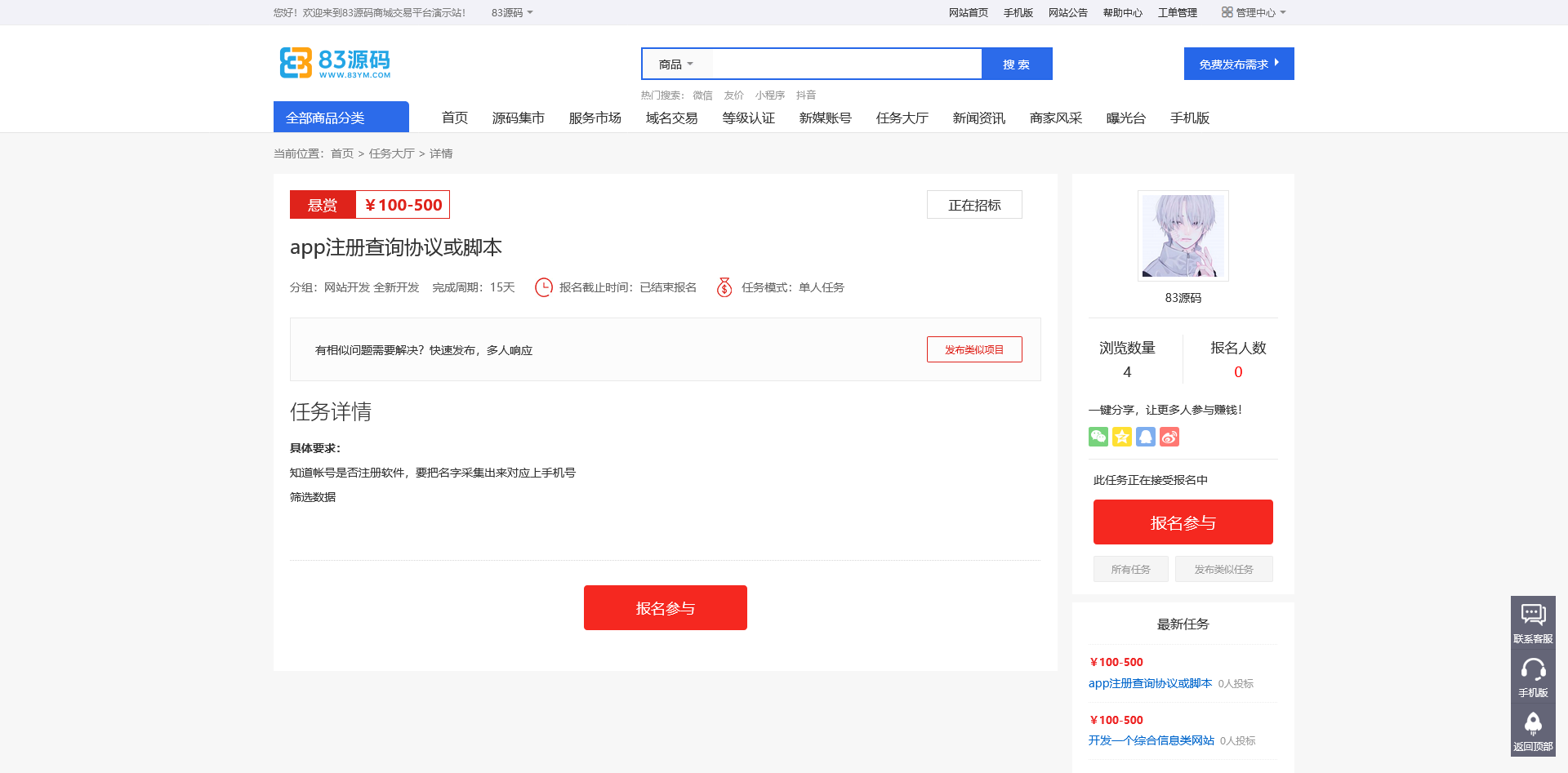
Task: Share task via WeChat icon
Action: (1098, 437)
